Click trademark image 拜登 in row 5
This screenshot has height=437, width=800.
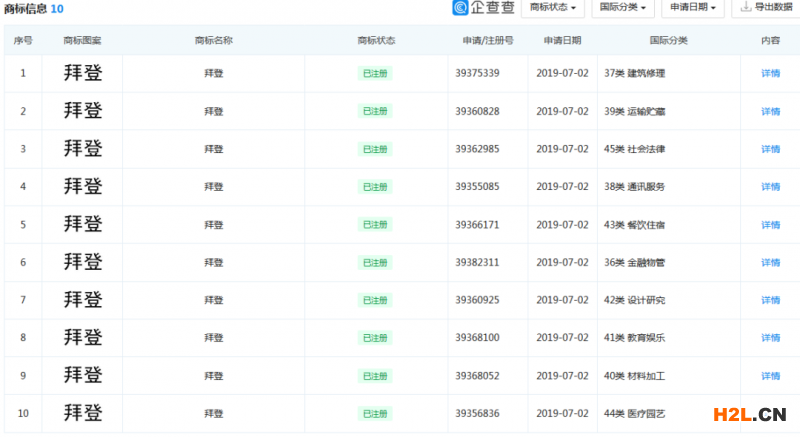tap(83, 224)
